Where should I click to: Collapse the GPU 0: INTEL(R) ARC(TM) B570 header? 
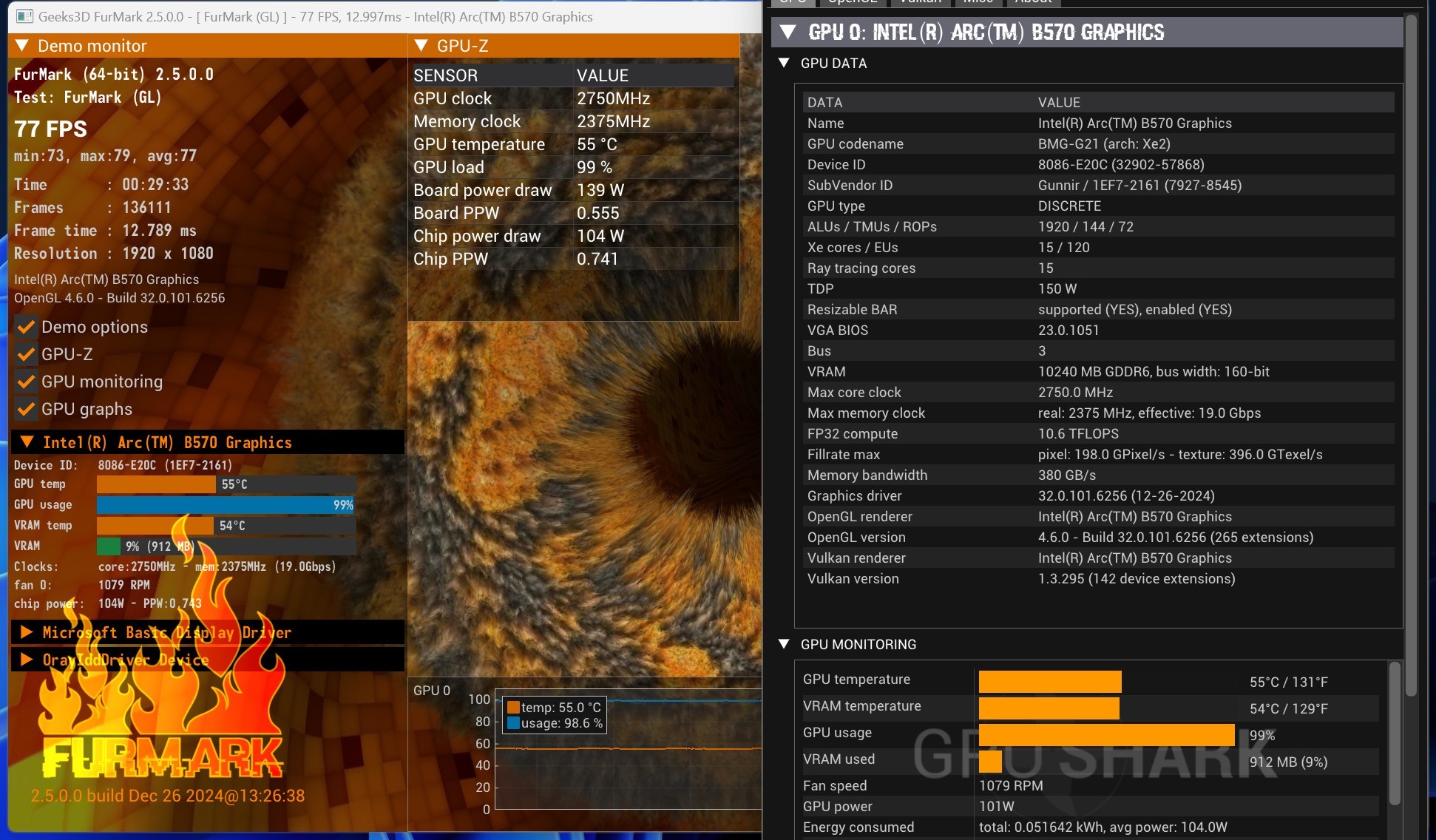[x=788, y=32]
